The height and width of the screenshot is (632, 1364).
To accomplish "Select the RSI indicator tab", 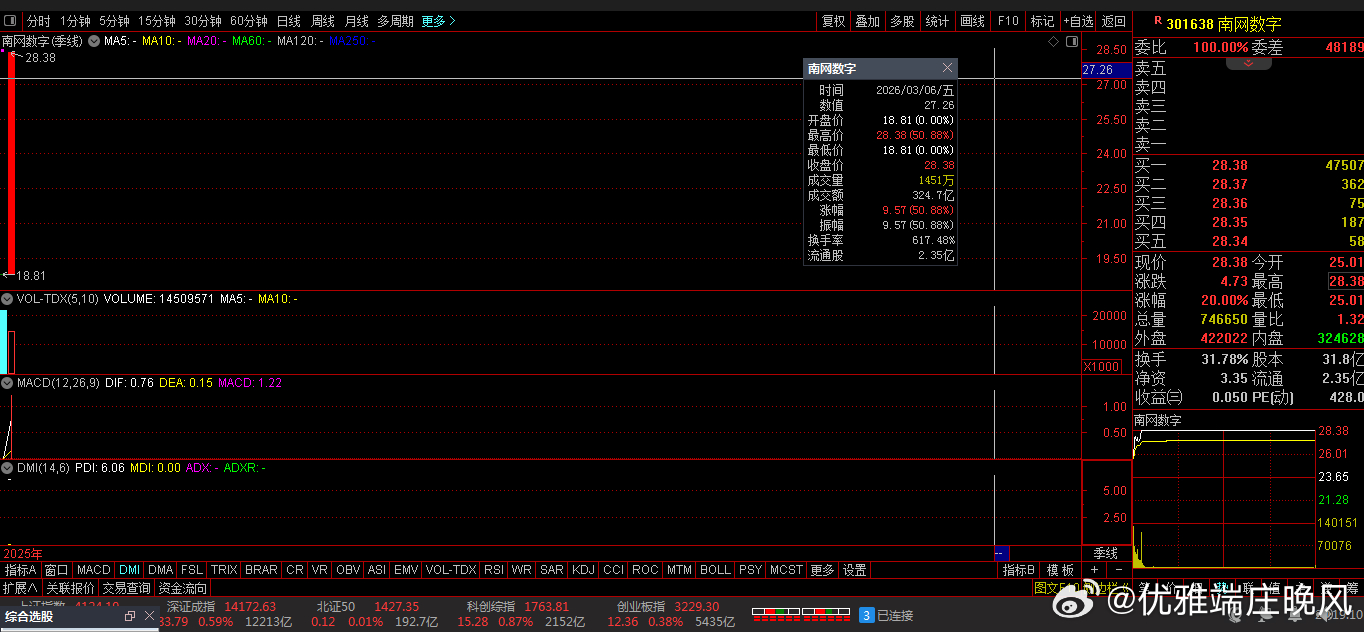I will (494, 570).
